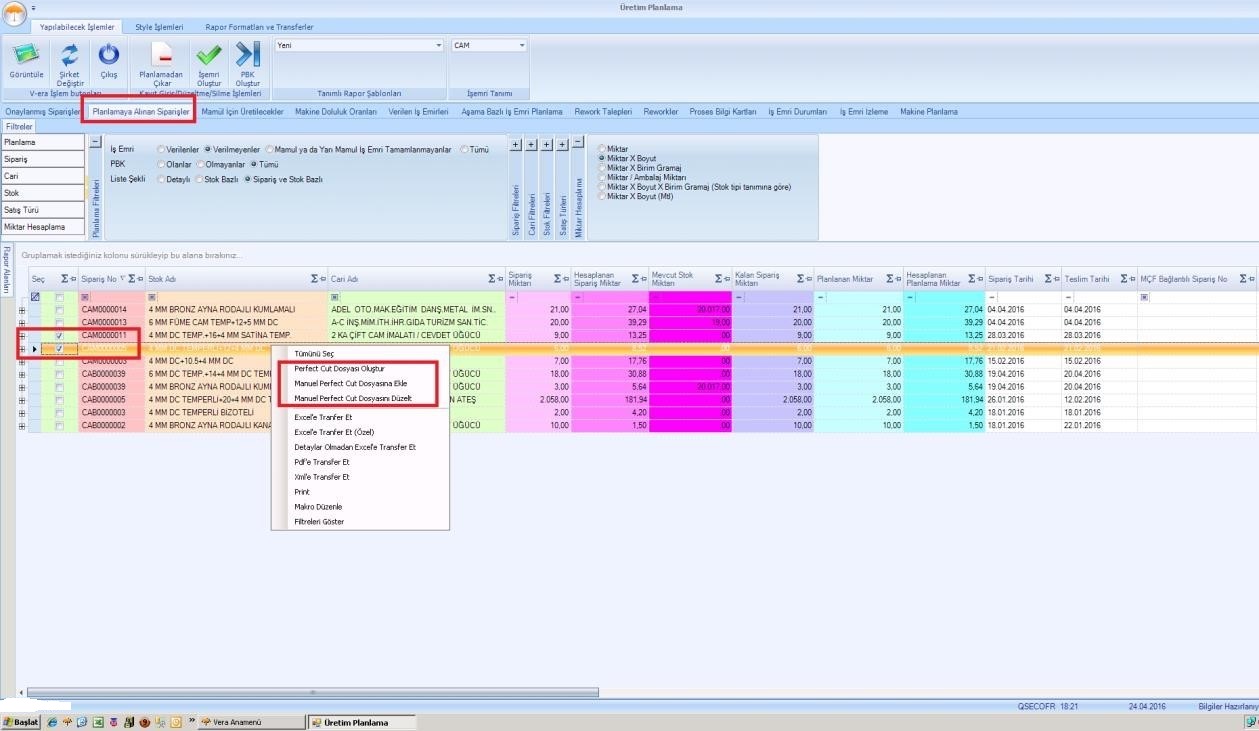
Task: Switch to Vera Anamenü taskbar window
Action: pyautogui.click(x=252, y=722)
